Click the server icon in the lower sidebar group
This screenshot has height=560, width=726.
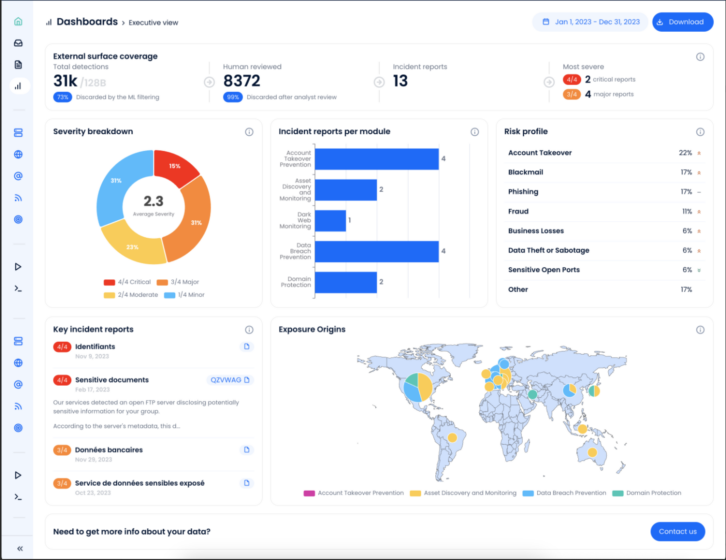18,341
